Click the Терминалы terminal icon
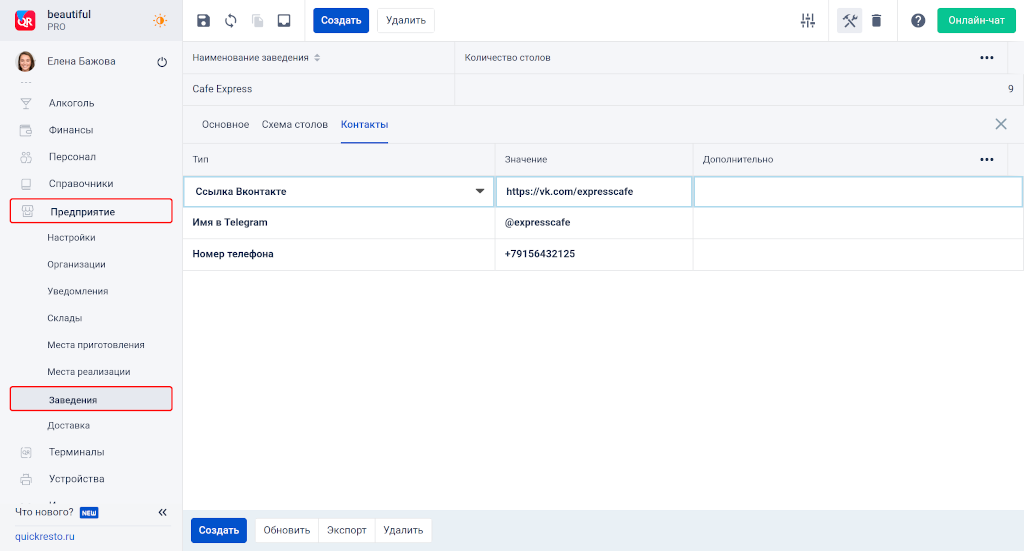The height and width of the screenshot is (551, 1024). coord(26,452)
